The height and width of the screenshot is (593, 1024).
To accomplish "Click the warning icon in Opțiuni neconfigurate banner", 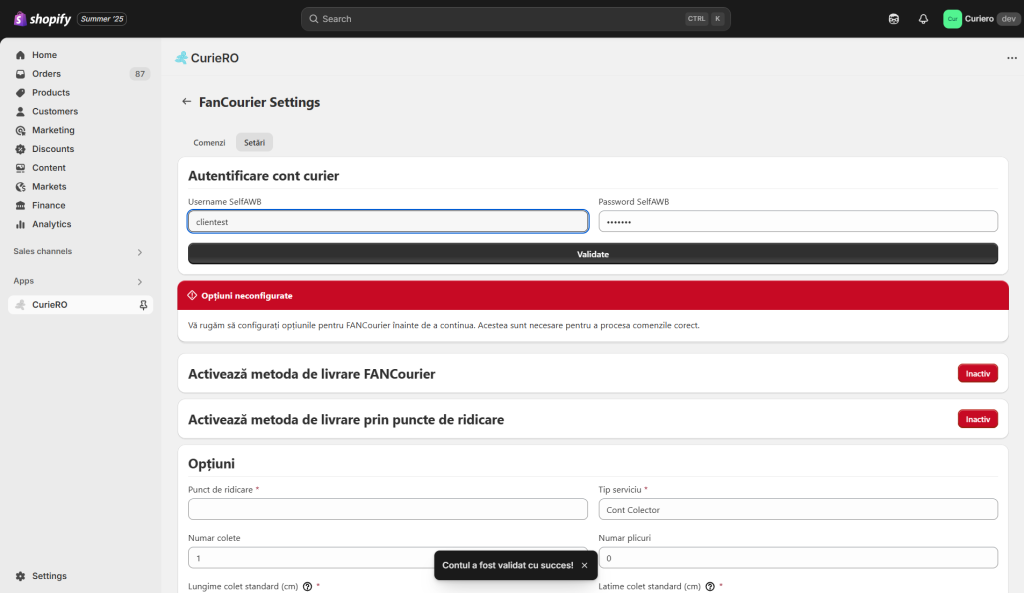I will (192, 295).
